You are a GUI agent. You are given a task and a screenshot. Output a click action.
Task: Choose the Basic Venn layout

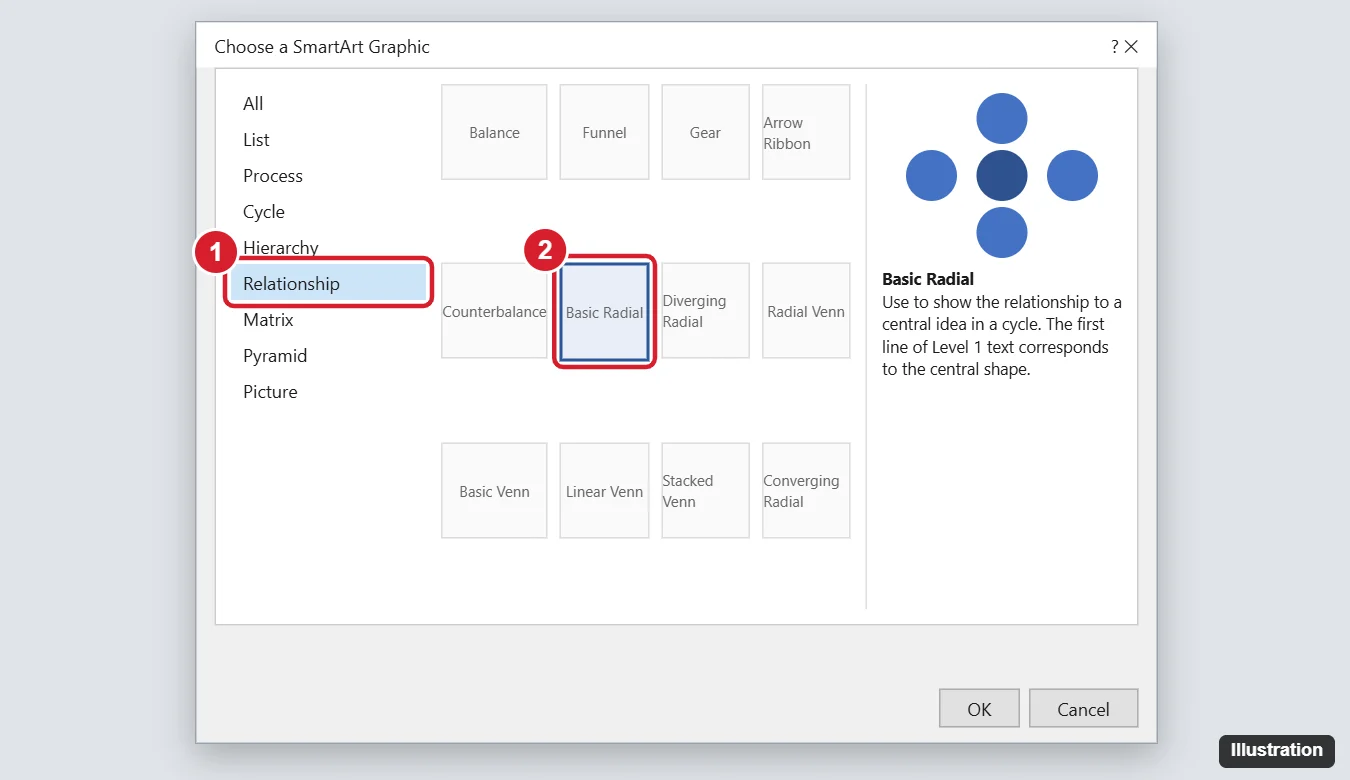494,491
